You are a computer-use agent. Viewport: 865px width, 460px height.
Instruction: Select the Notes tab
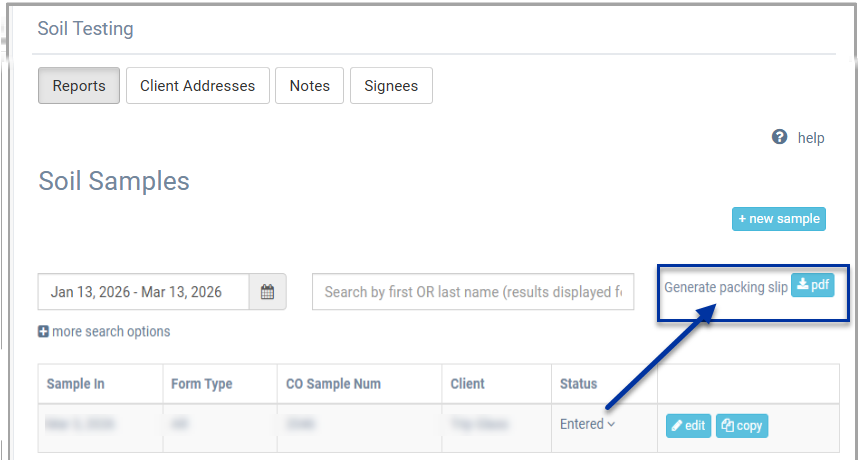[309, 86]
